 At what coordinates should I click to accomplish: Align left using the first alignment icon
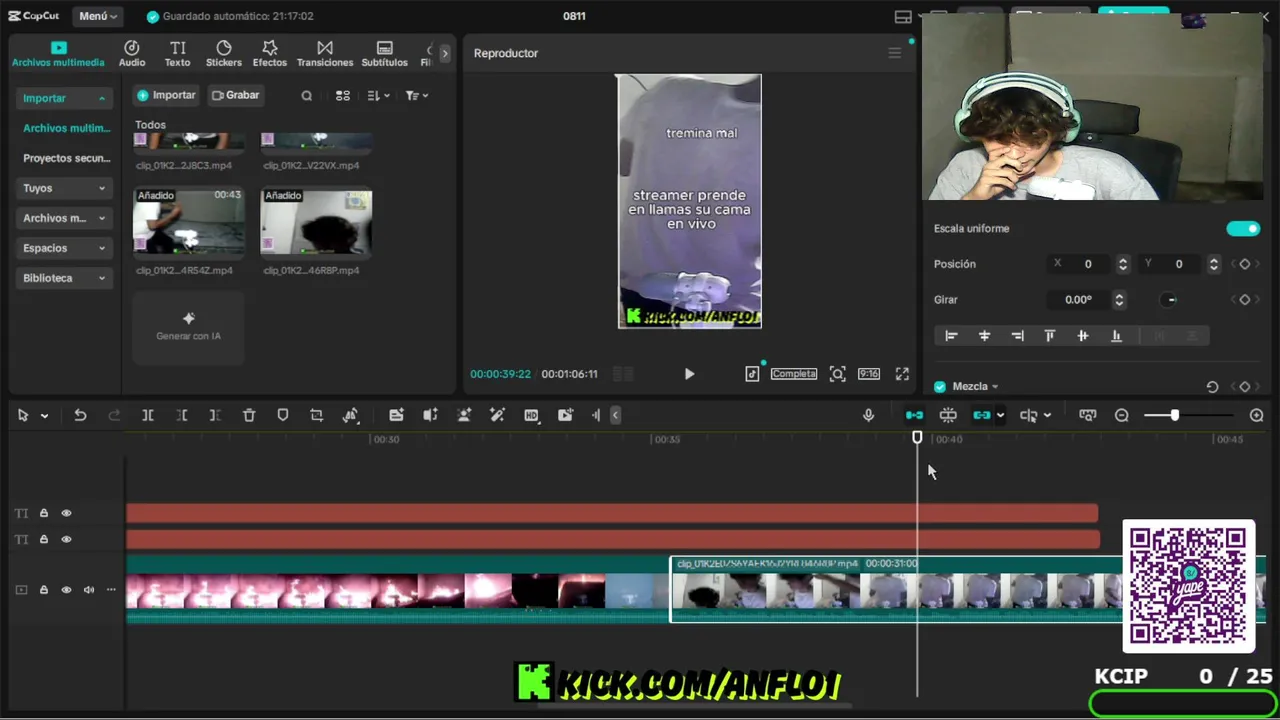(x=951, y=336)
